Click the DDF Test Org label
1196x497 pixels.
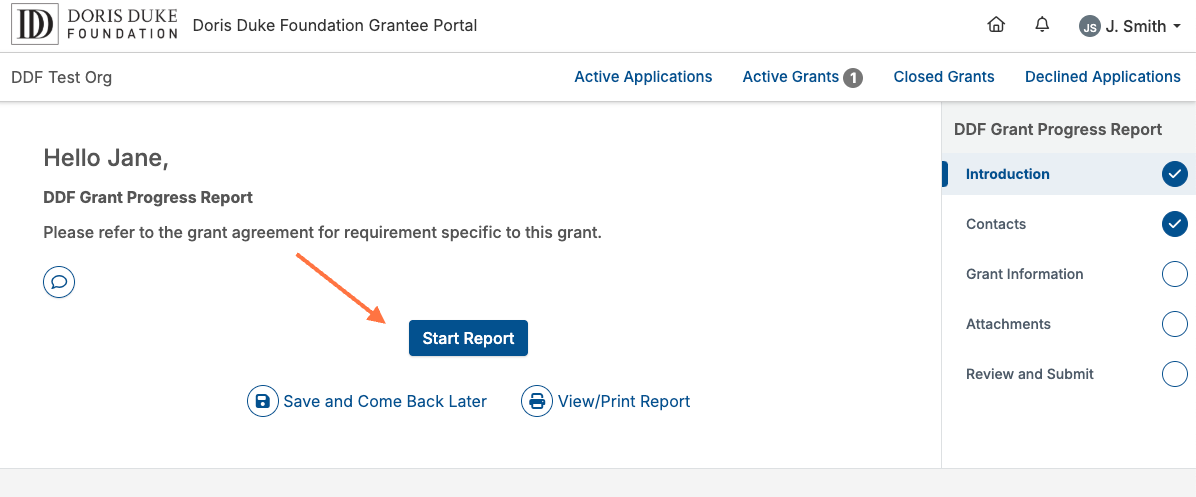pyautogui.click(x=62, y=78)
